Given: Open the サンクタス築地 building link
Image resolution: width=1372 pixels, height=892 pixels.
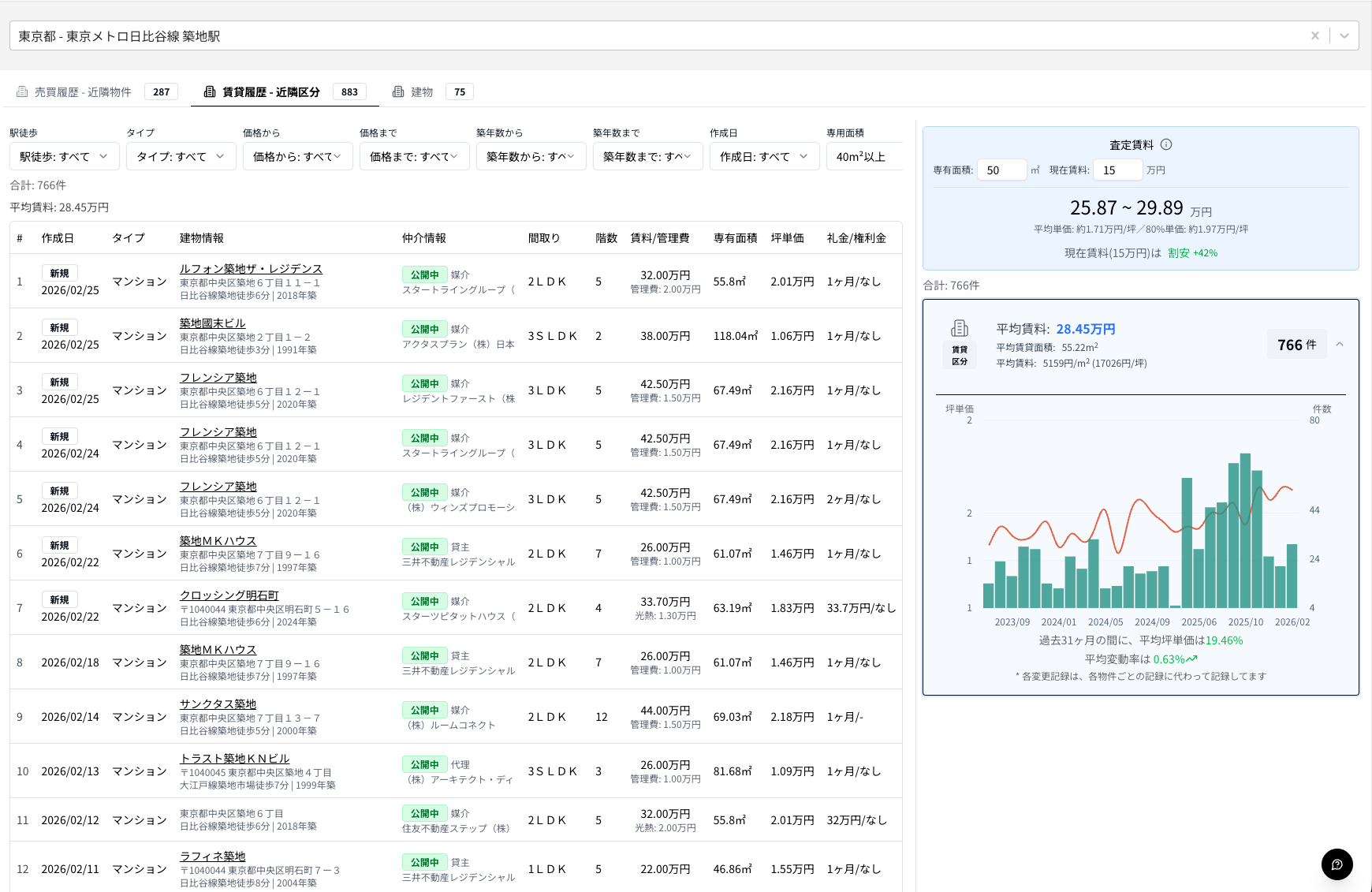Looking at the screenshot, I should click(x=218, y=704).
